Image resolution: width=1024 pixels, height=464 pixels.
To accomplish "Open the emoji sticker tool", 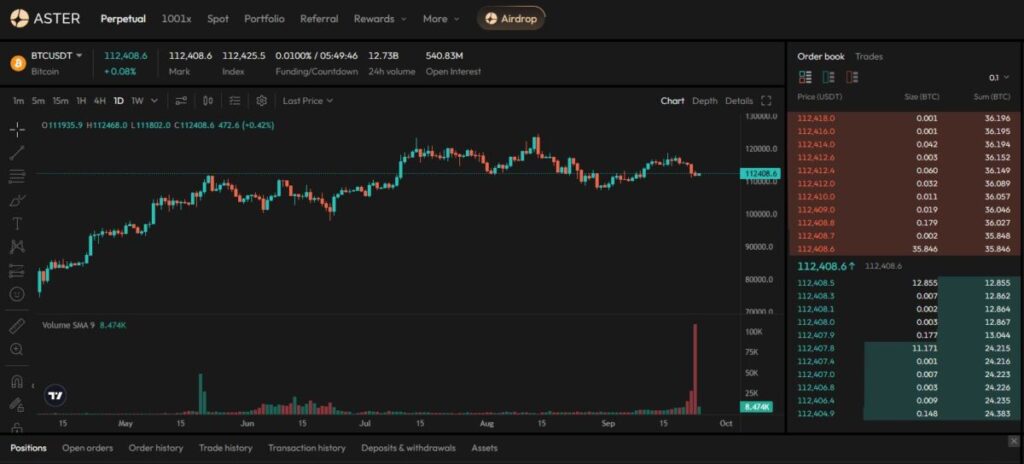I will 17,294.
